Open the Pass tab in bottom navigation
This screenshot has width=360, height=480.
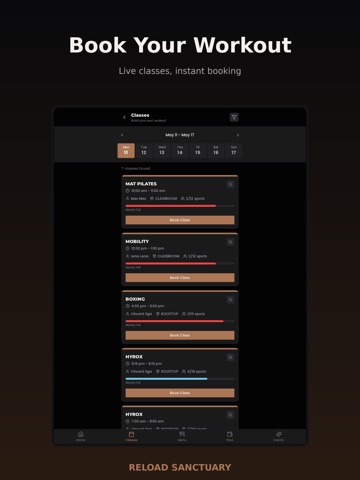(230, 436)
